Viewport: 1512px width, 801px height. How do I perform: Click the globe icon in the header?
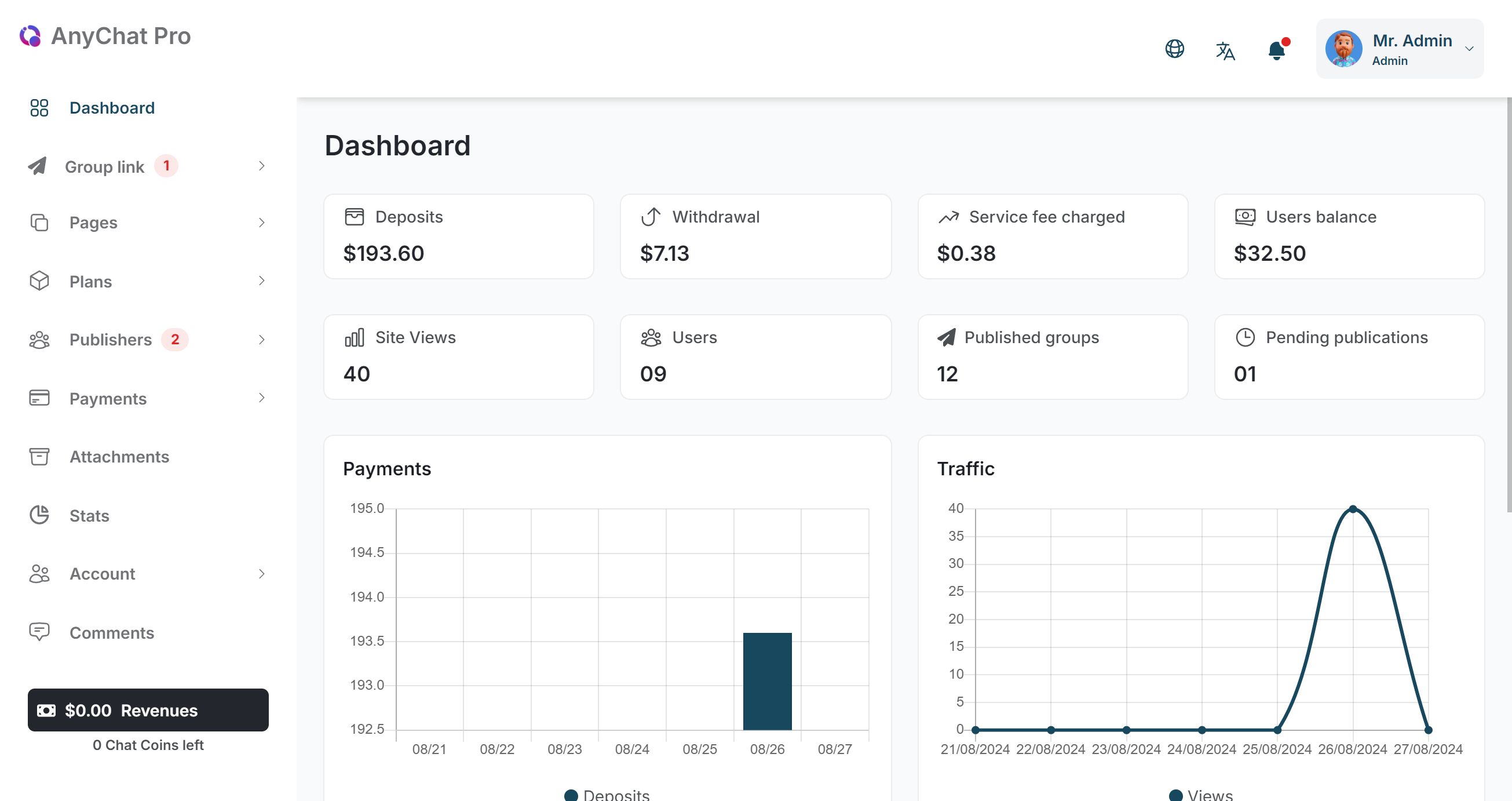(x=1174, y=49)
